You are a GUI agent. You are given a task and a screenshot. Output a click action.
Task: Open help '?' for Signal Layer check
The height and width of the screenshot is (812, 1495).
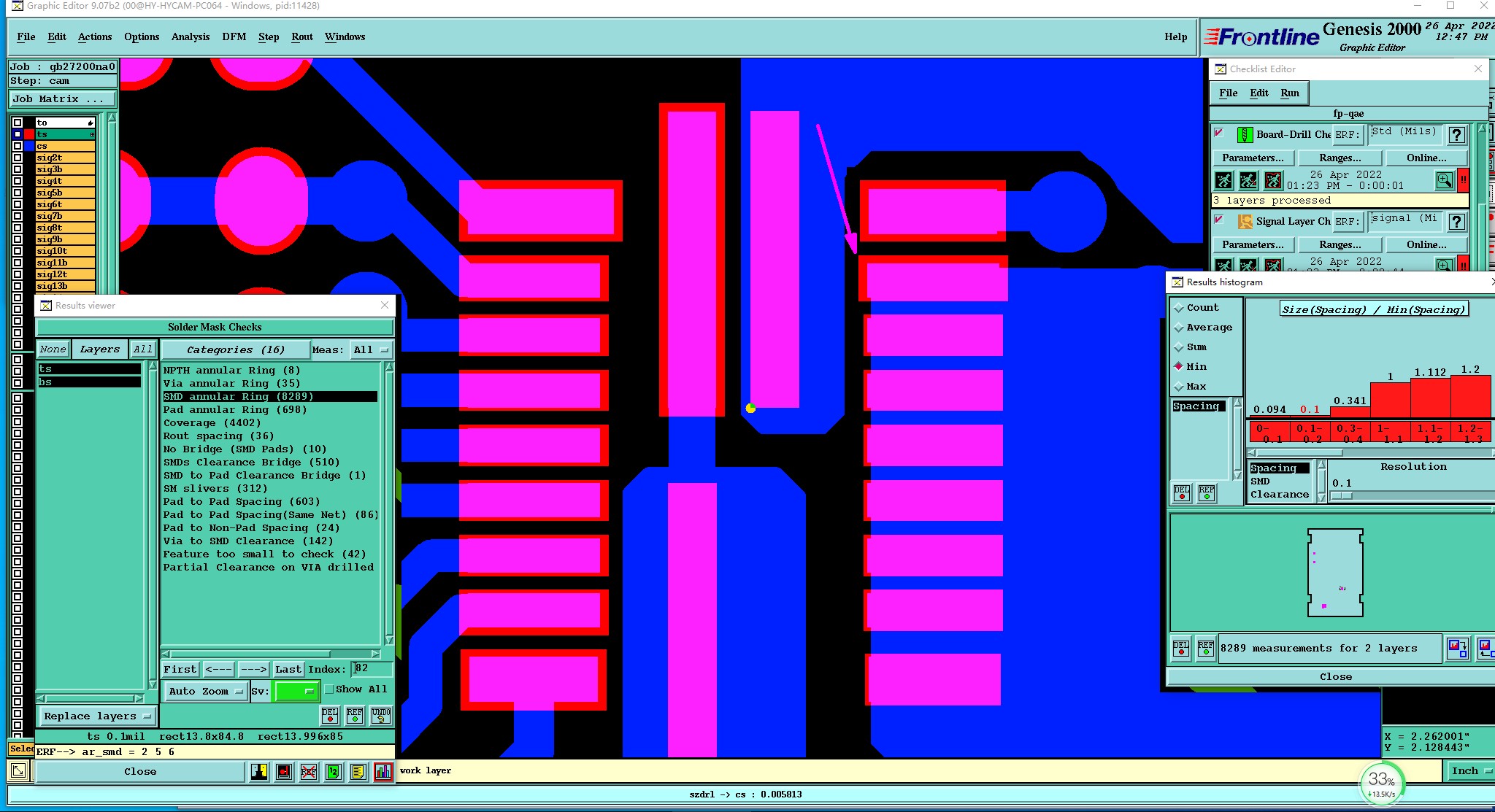(1456, 222)
